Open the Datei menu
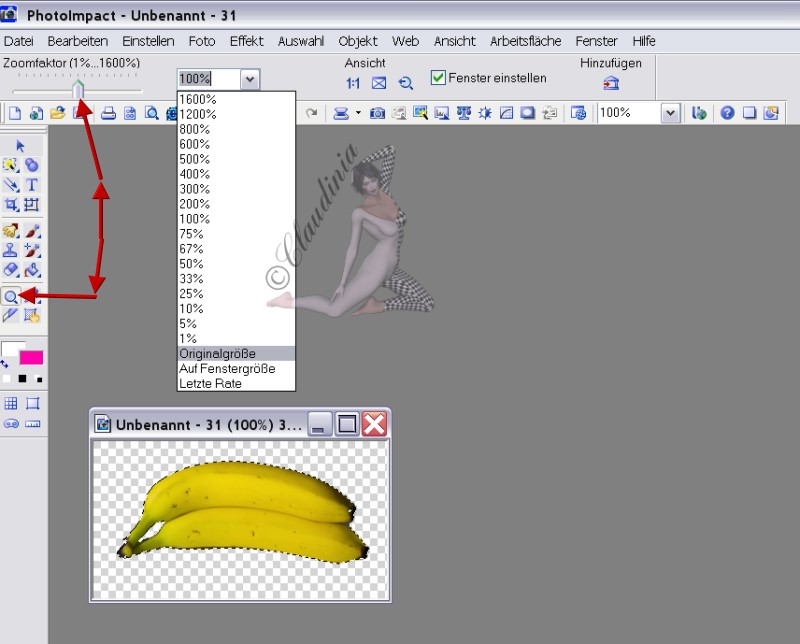Viewport: 800px width, 644px height. tap(19, 41)
